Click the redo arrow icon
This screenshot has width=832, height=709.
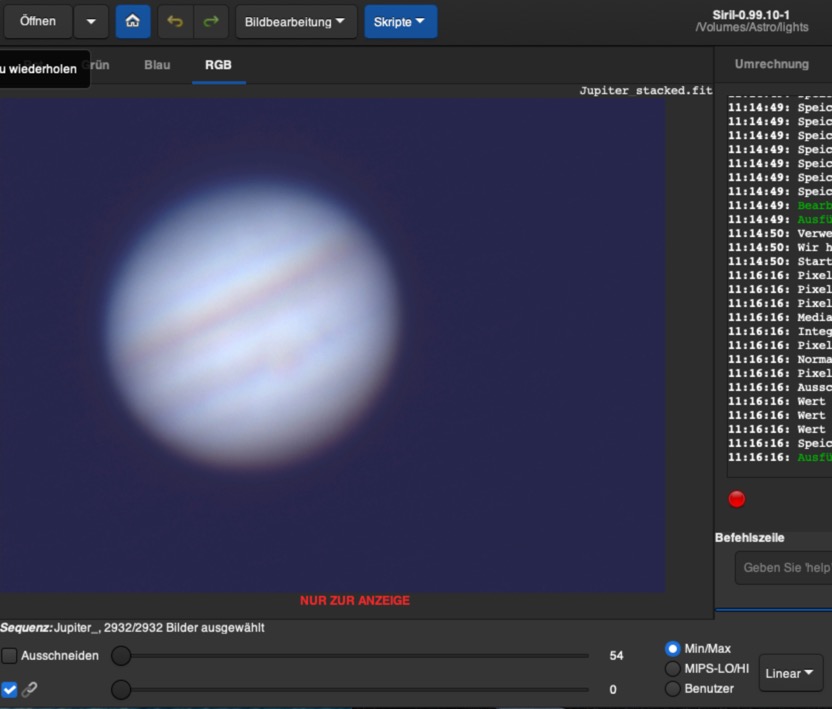(210, 21)
